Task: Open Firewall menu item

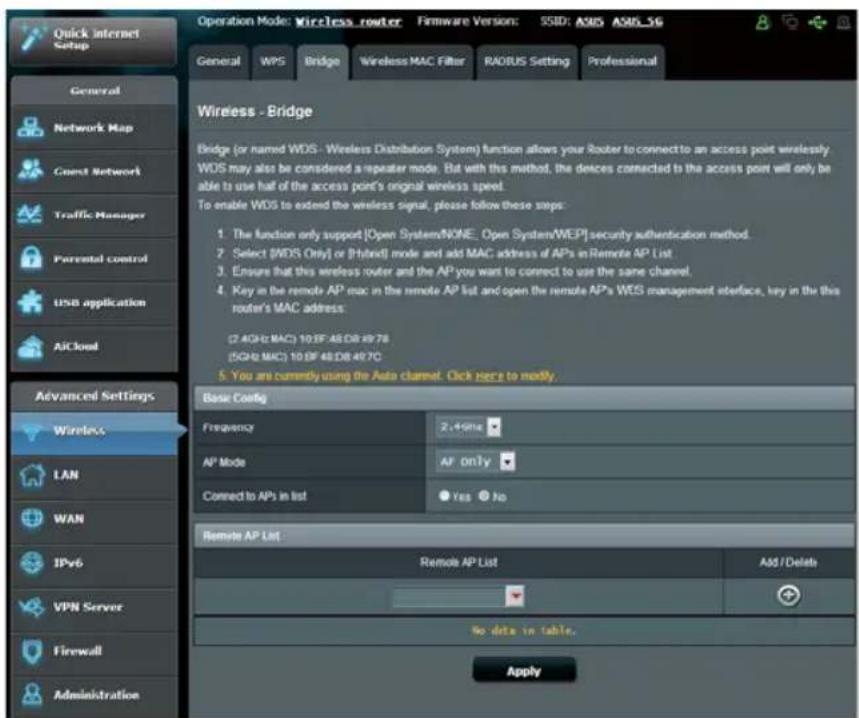Action: 94,651
